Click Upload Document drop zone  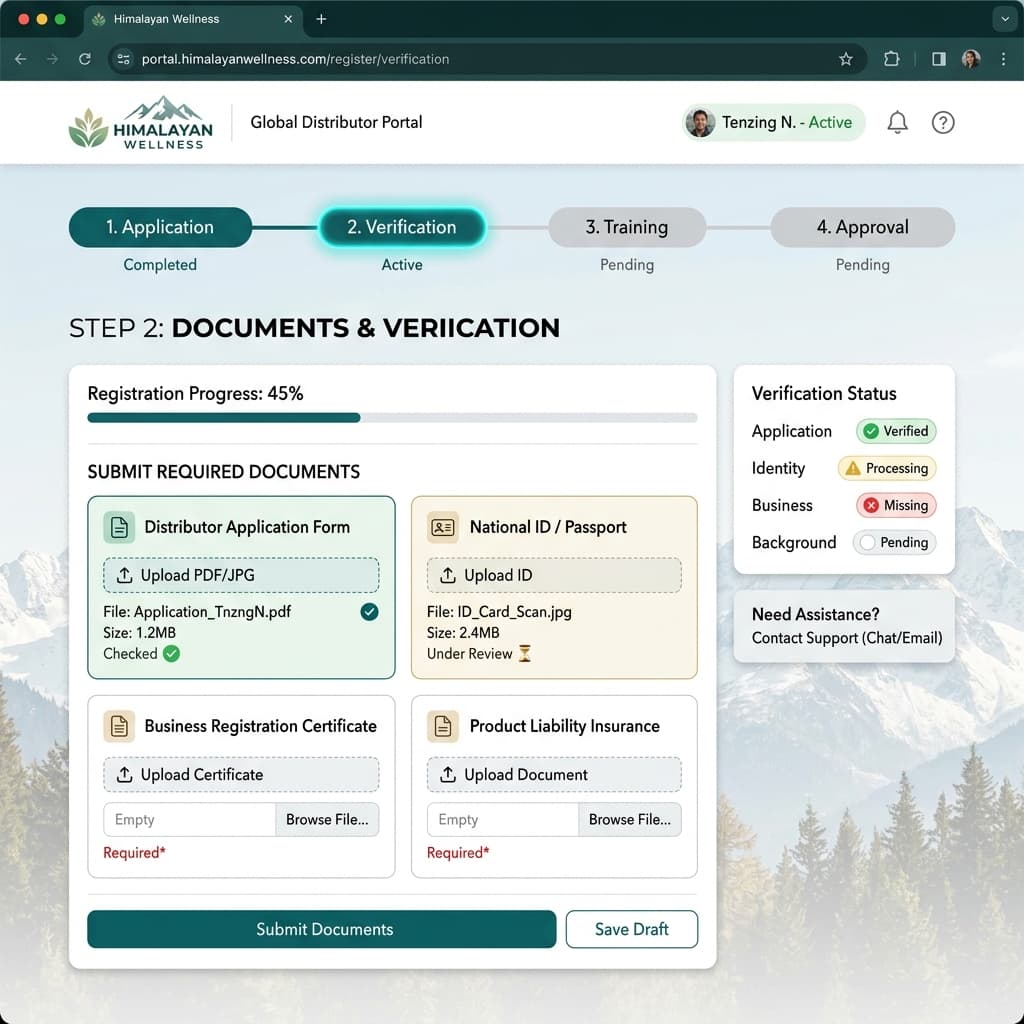coord(554,775)
